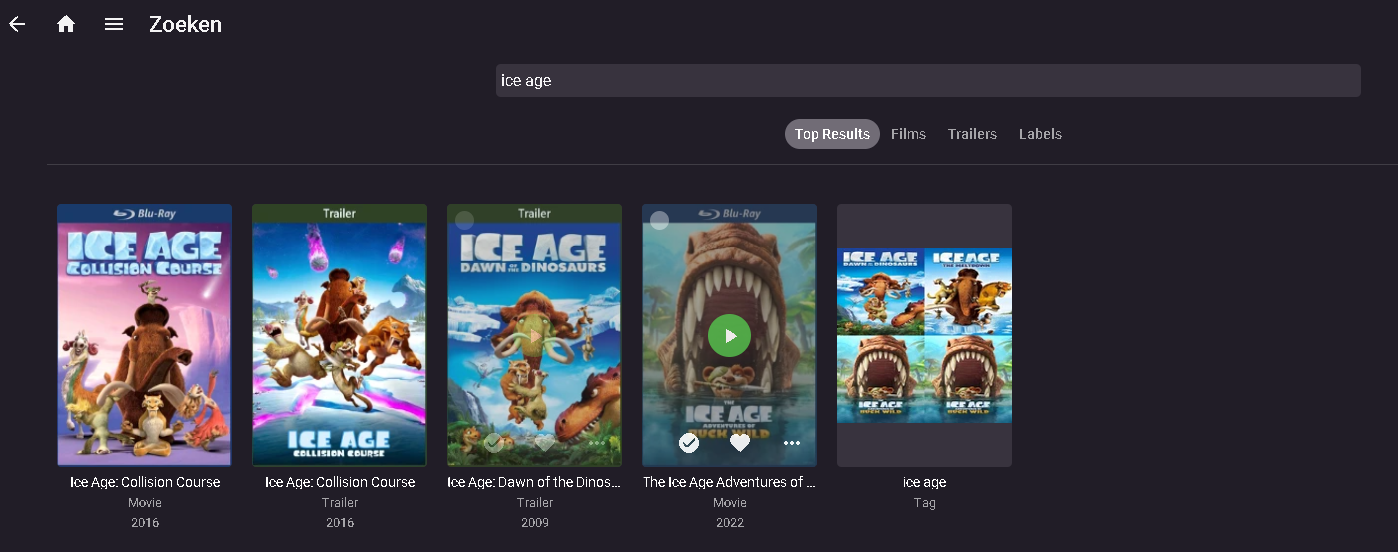Switch to the Trailers tab
1398x552 pixels.
click(x=972, y=134)
